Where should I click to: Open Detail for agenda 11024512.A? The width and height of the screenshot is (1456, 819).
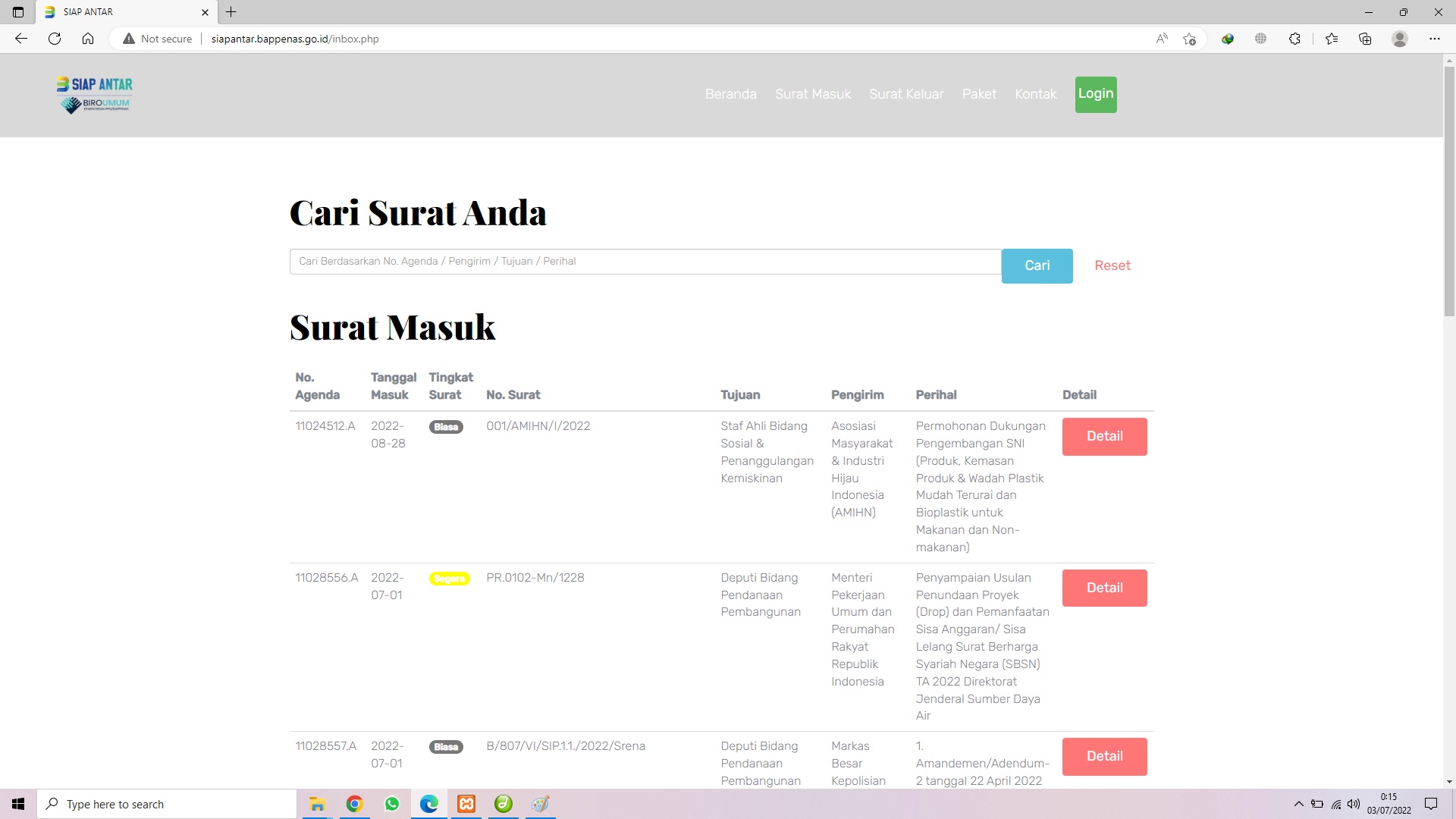click(x=1104, y=436)
